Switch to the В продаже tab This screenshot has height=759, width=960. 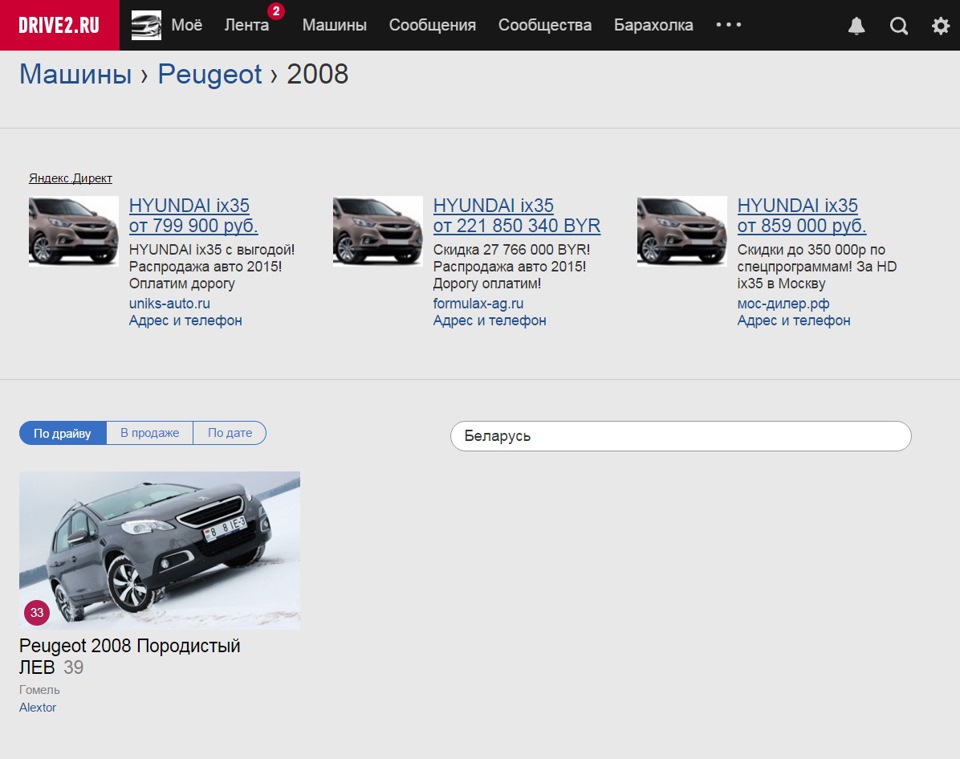149,433
